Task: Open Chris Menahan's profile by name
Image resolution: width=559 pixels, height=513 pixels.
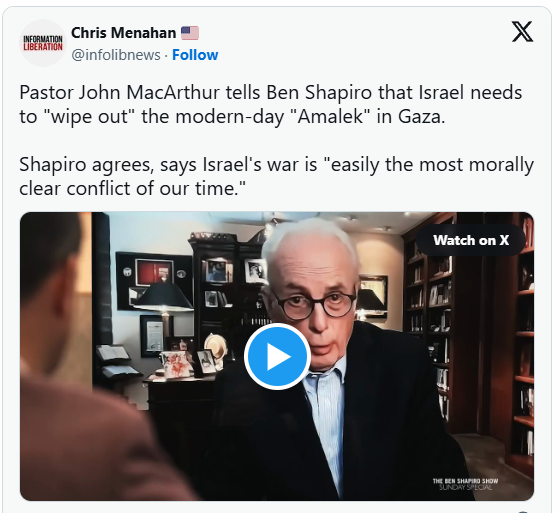Action: (123, 33)
